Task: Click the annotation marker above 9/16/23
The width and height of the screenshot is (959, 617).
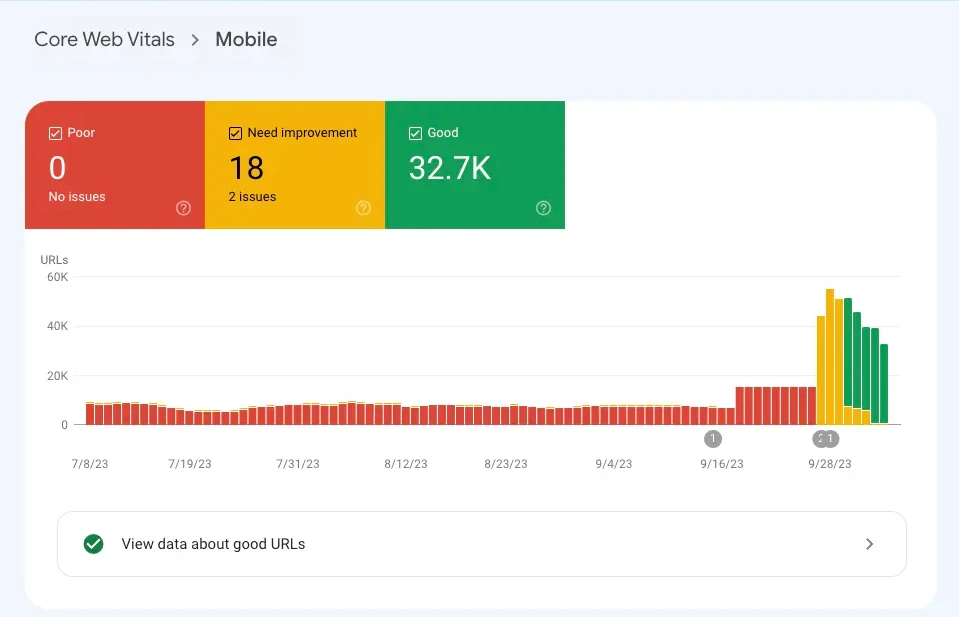Action: click(713, 438)
